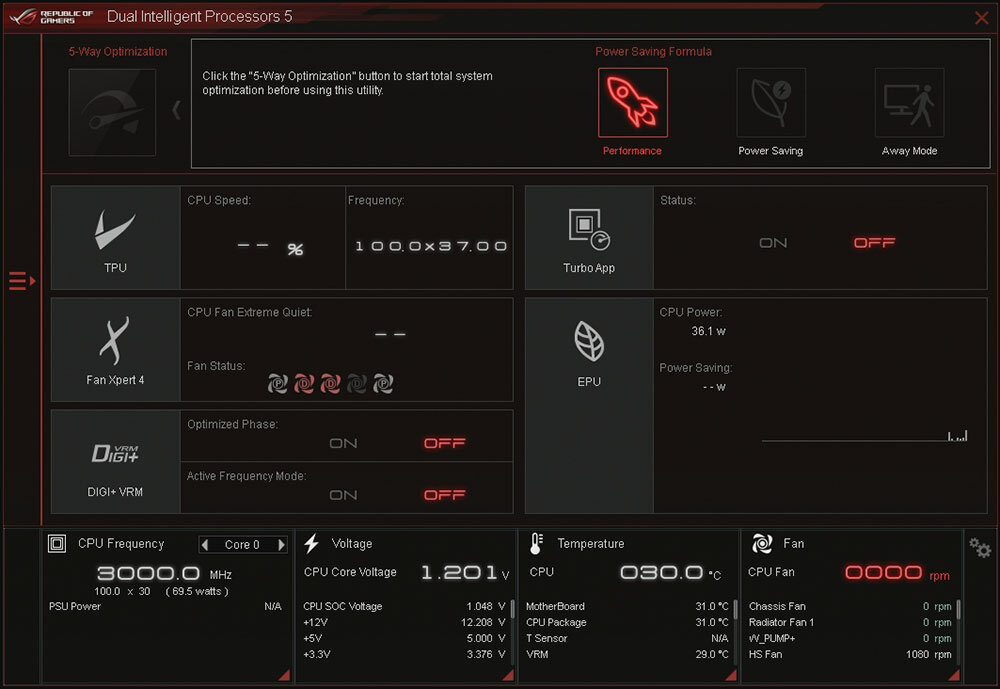Click the 1.201 V core voltage readout
This screenshot has height=689, width=1000.
click(465, 573)
